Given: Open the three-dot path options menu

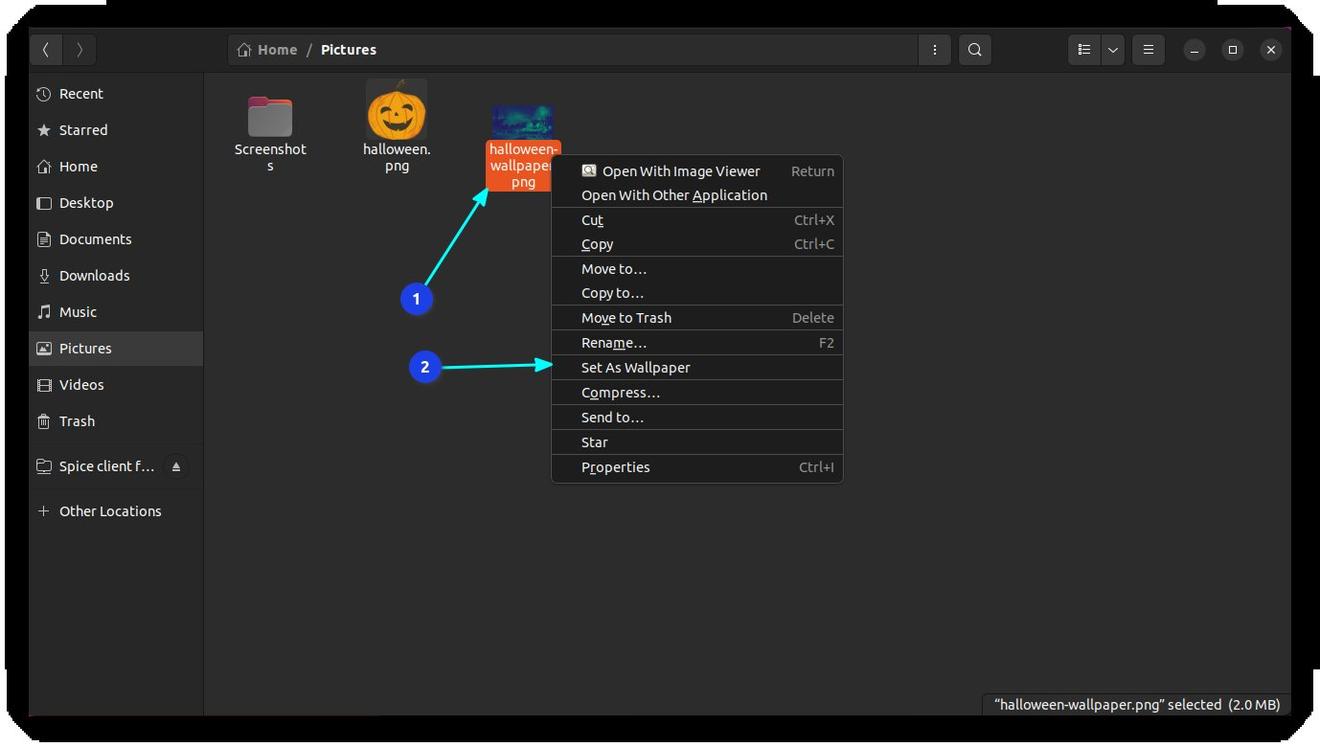Looking at the screenshot, I should pos(935,50).
